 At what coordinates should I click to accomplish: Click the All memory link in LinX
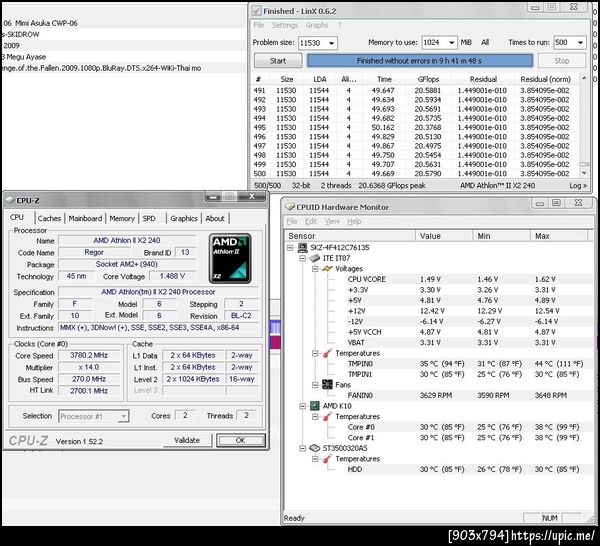coord(485,42)
